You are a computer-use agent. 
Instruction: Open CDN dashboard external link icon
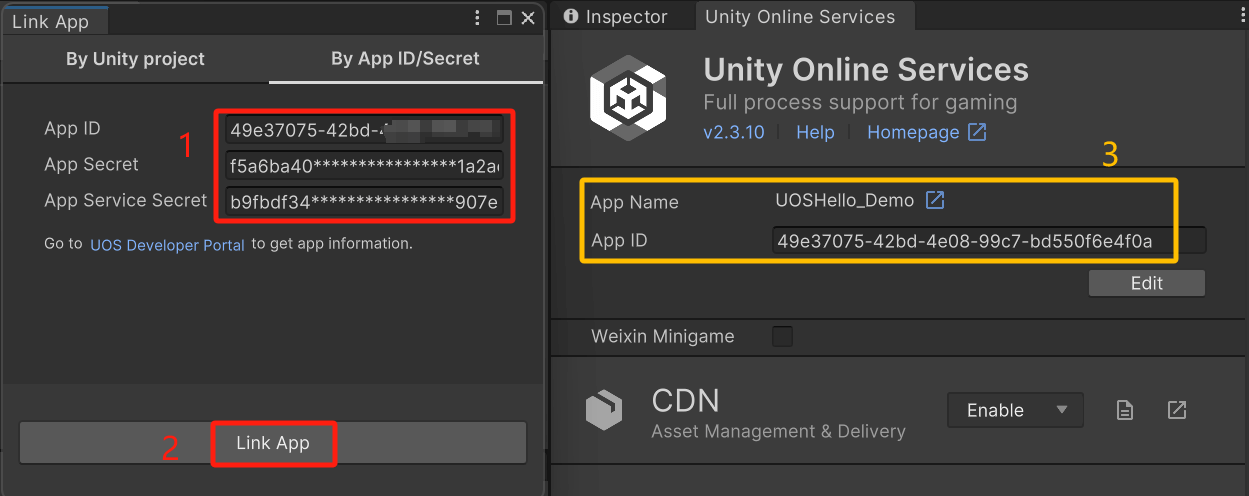[x=1177, y=410]
